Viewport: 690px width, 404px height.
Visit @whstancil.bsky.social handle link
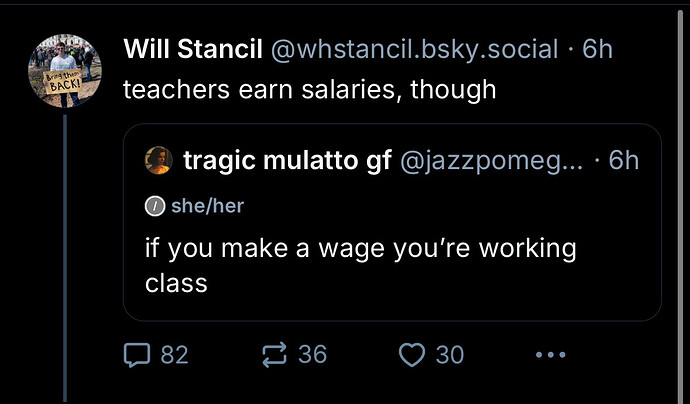(414, 49)
